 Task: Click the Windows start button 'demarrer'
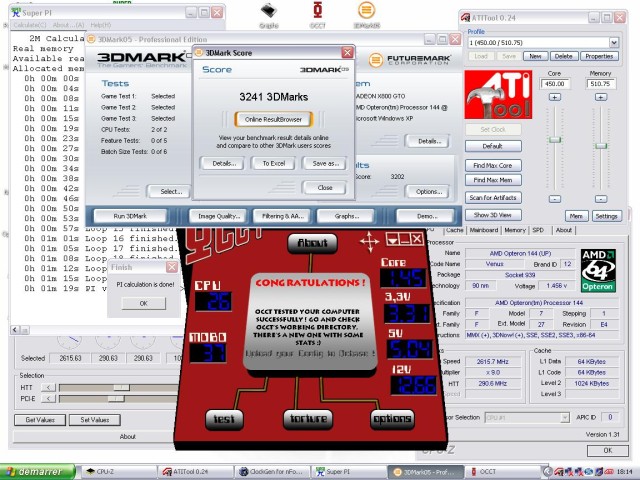point(38,472)
